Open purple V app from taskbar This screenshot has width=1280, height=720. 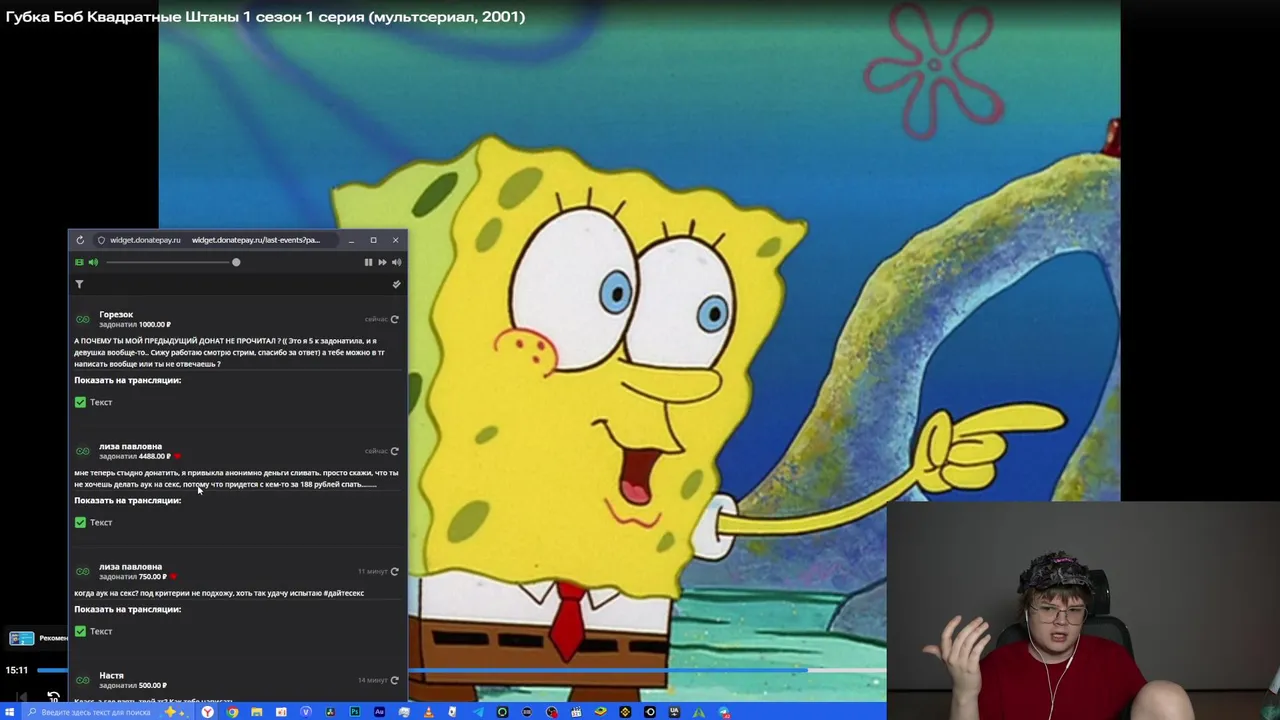(x=306, y=712)
